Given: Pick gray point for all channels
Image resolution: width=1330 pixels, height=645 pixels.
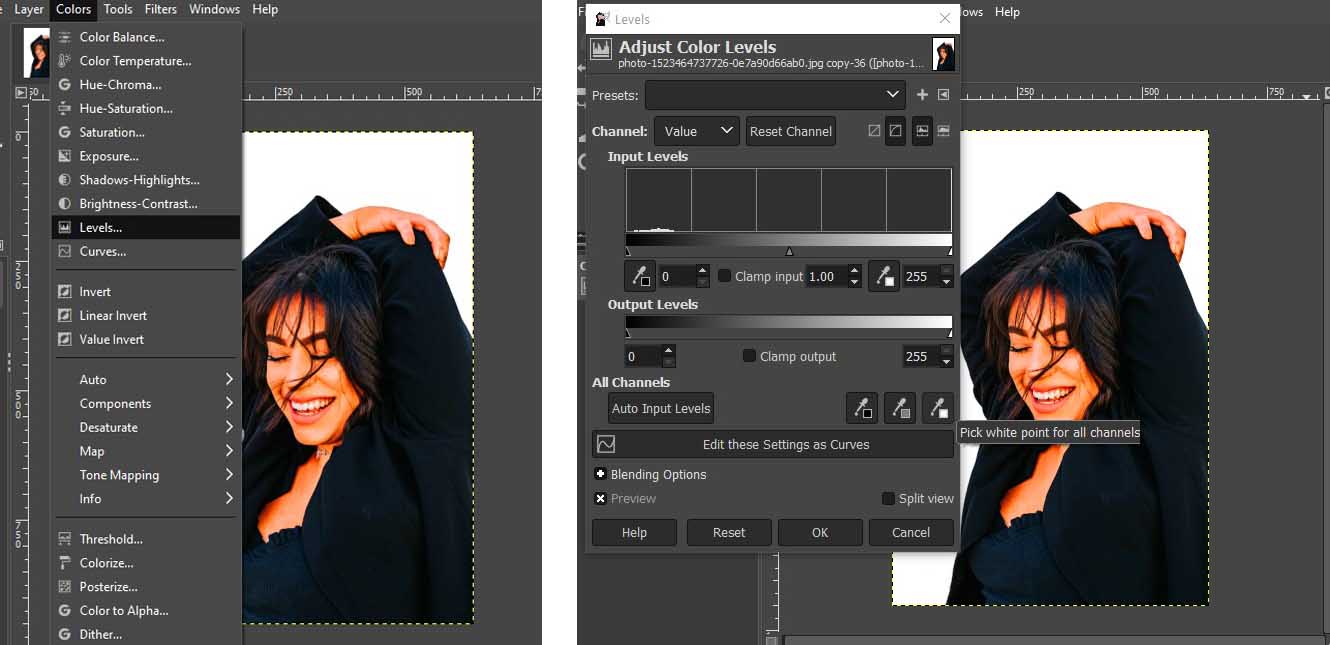Looking at the screenshot, I should pyautogui.click(x=899, y=408).
